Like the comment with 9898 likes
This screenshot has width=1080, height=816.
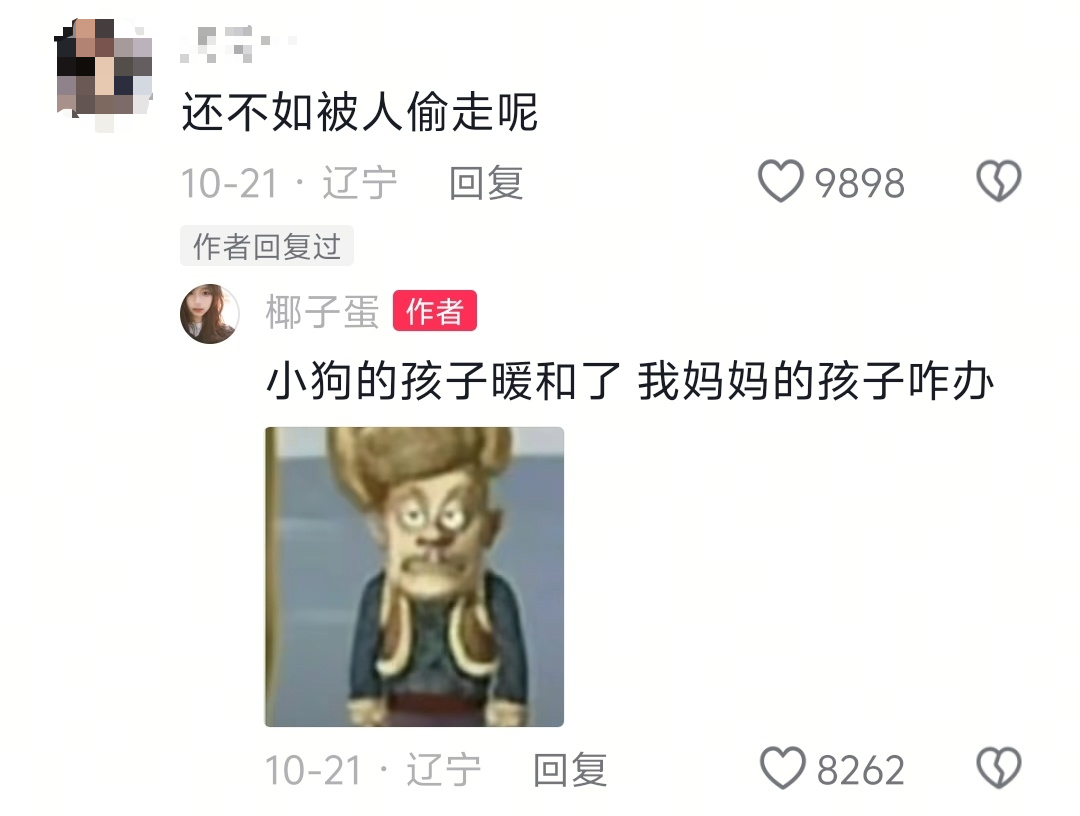pyautogui.click(x=780, y=181)
